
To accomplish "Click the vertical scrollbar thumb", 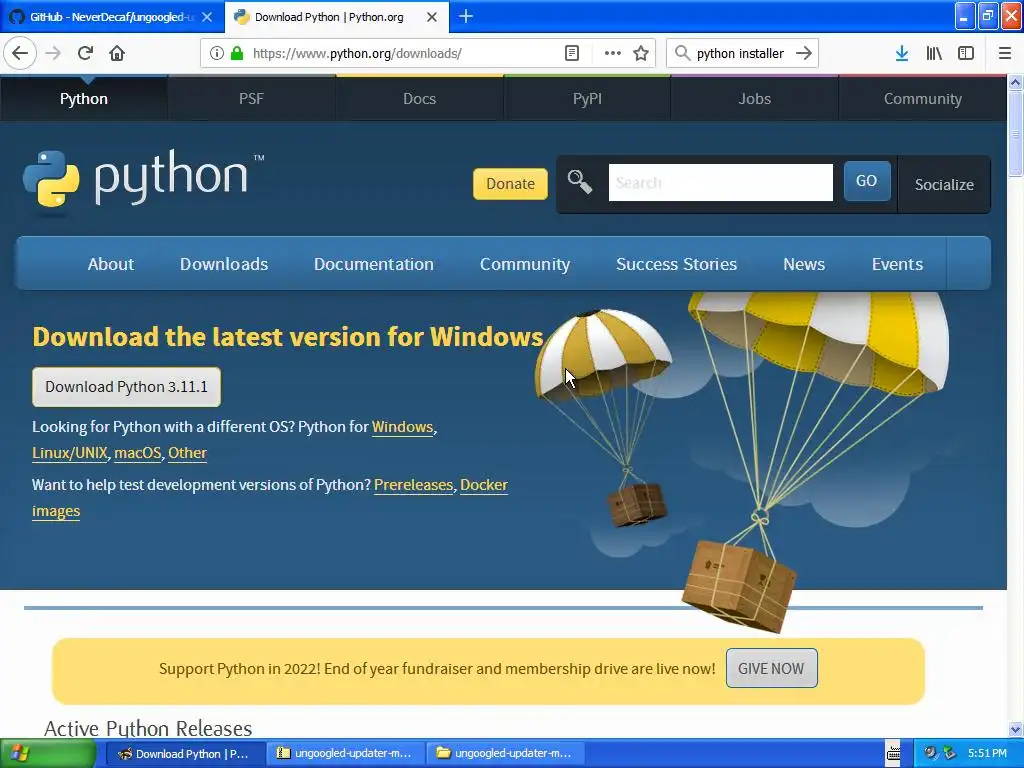I will 1016,133.
